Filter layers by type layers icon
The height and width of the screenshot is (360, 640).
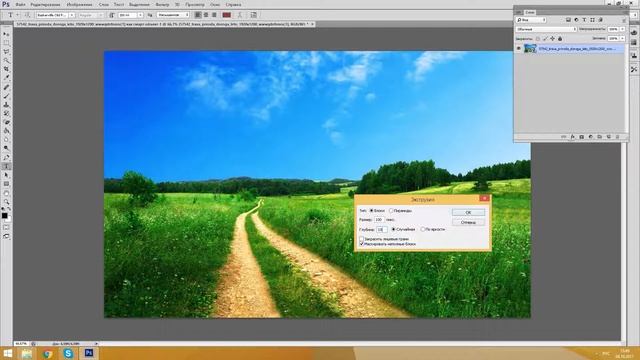[x=584, y=20]
